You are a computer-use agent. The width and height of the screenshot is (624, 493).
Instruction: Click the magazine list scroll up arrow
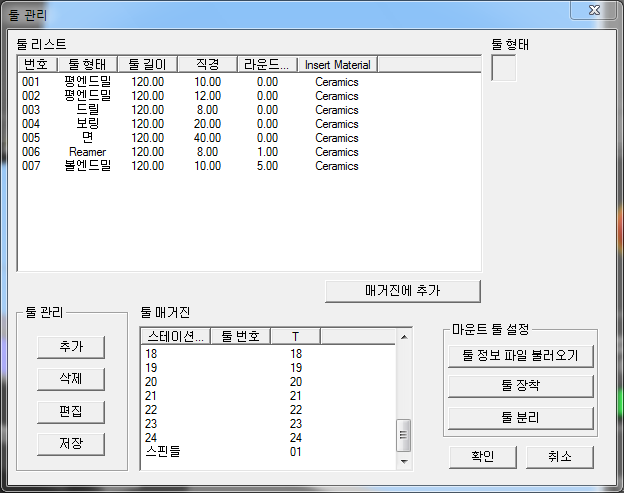[404, 337]
